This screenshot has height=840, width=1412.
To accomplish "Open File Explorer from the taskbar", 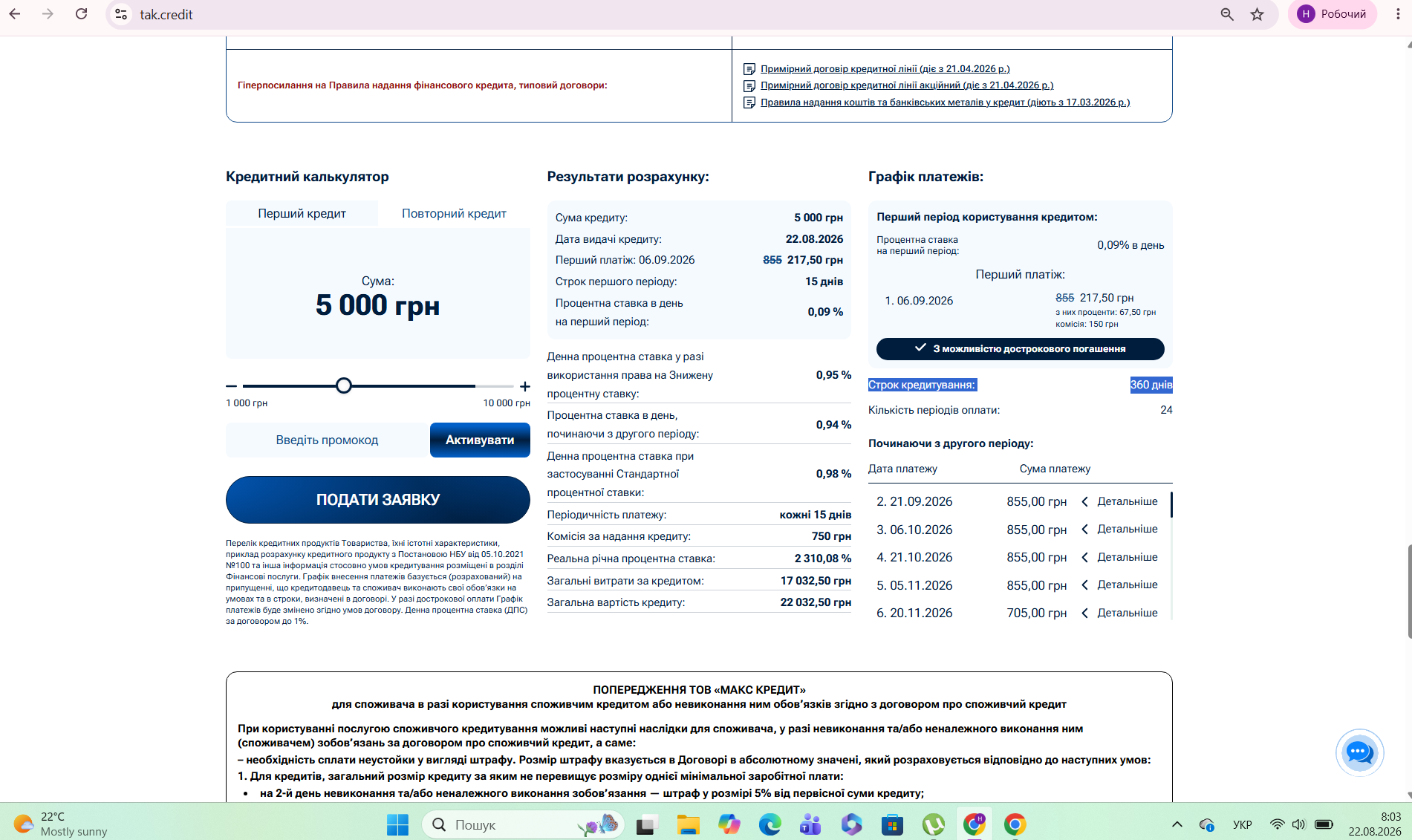I will pos(688,824).
